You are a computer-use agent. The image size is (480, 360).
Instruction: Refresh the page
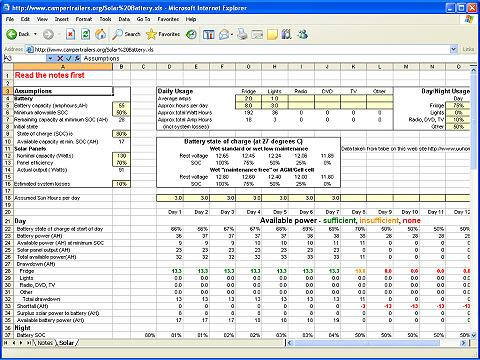tap(86, 34)
